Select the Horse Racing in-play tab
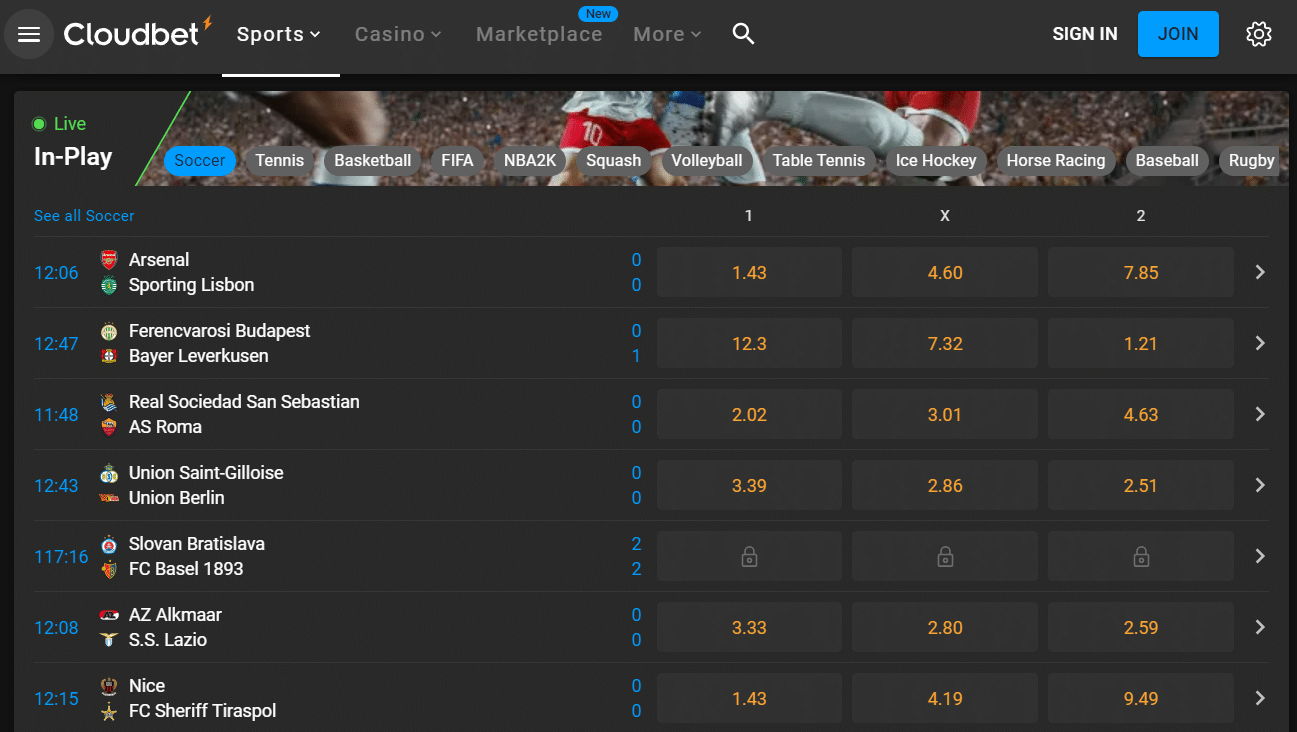 pyautogui.click(x=1056, y=160)
